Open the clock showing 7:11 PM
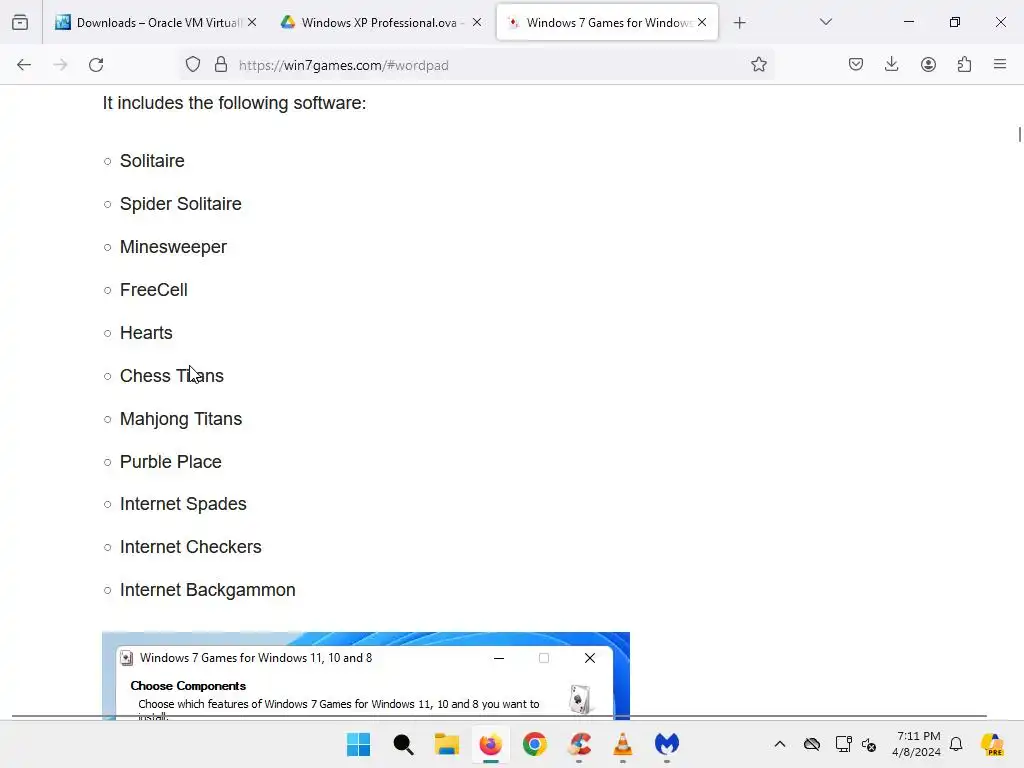Image resolution: width=1024 pixels, height=768 pixels. (x=917, y=744)
